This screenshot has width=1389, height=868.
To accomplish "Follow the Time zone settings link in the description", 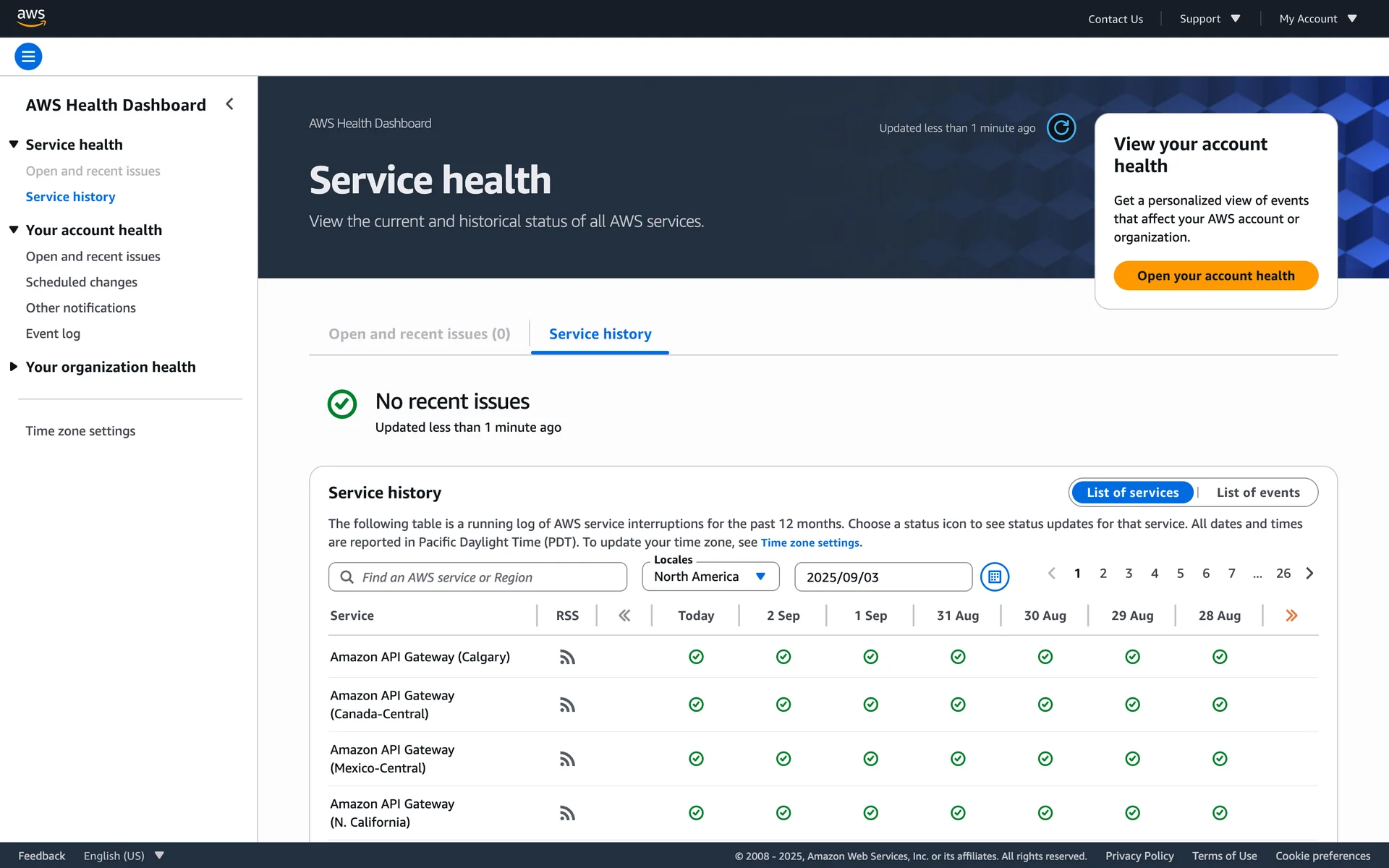I will pyautogui.click(x=810, y=542).
